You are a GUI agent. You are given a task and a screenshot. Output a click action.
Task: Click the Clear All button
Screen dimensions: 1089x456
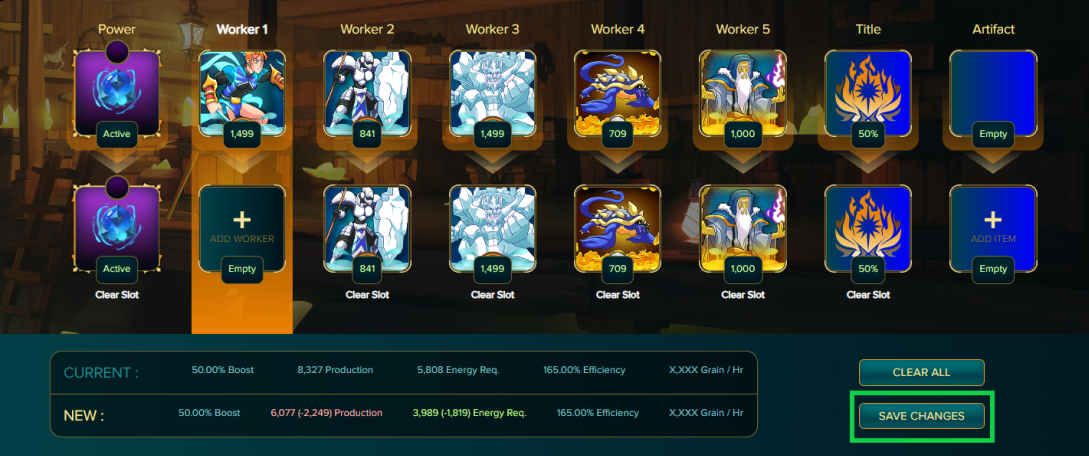click(x=922, y=373)
